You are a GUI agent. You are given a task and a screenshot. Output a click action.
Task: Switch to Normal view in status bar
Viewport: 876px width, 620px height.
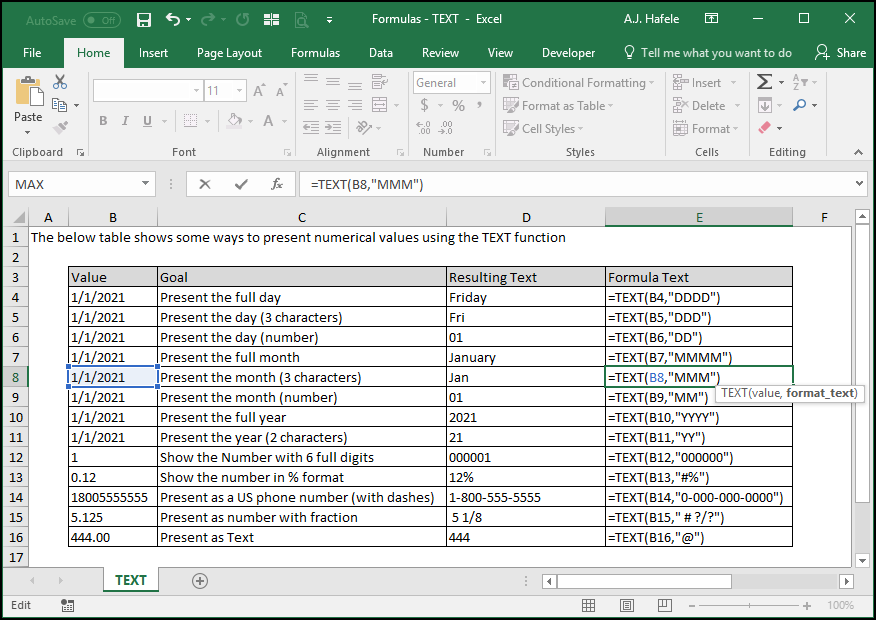(588, 605)
